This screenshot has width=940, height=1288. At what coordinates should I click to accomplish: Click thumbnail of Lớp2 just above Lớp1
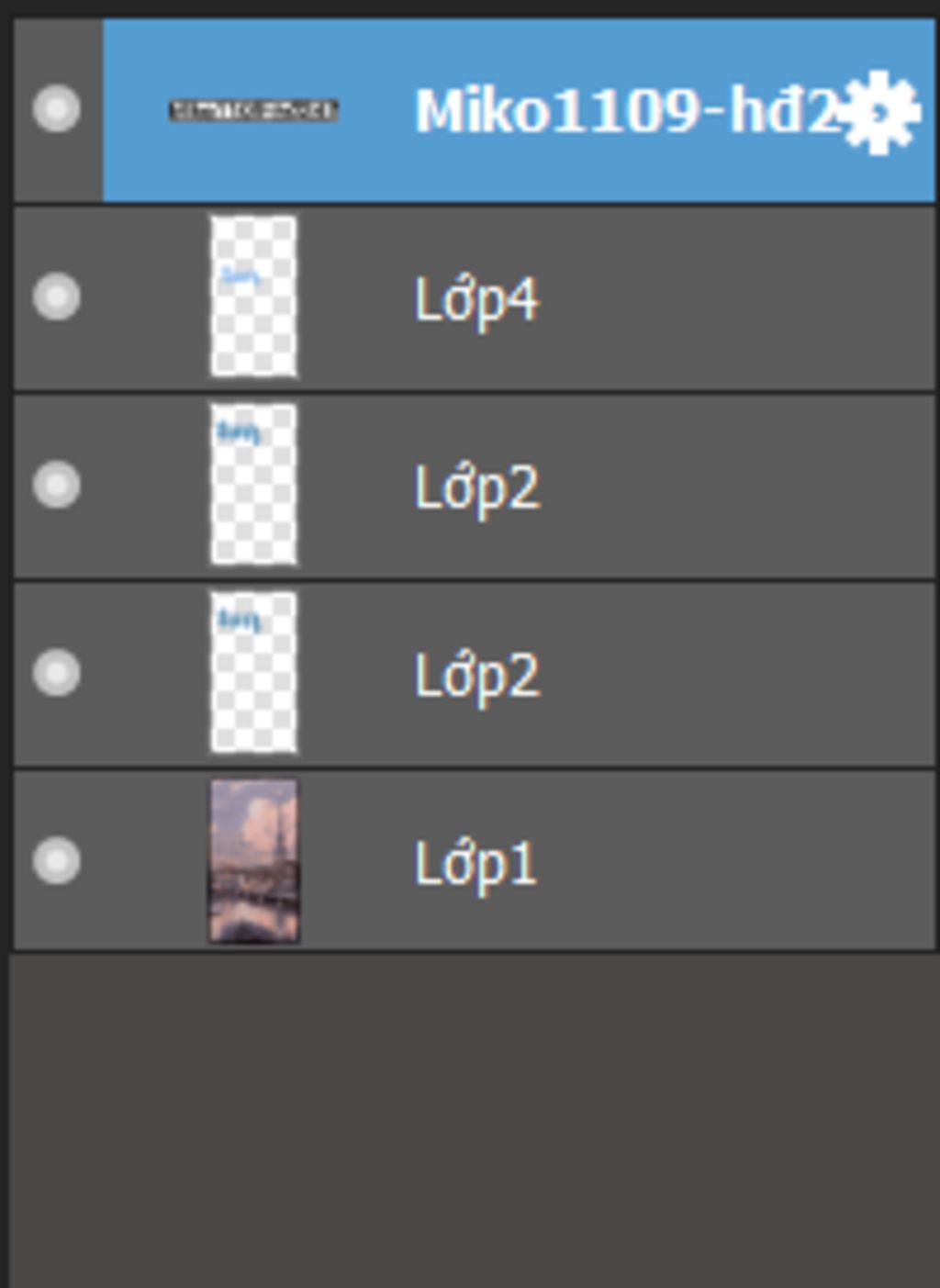point(253,672)
